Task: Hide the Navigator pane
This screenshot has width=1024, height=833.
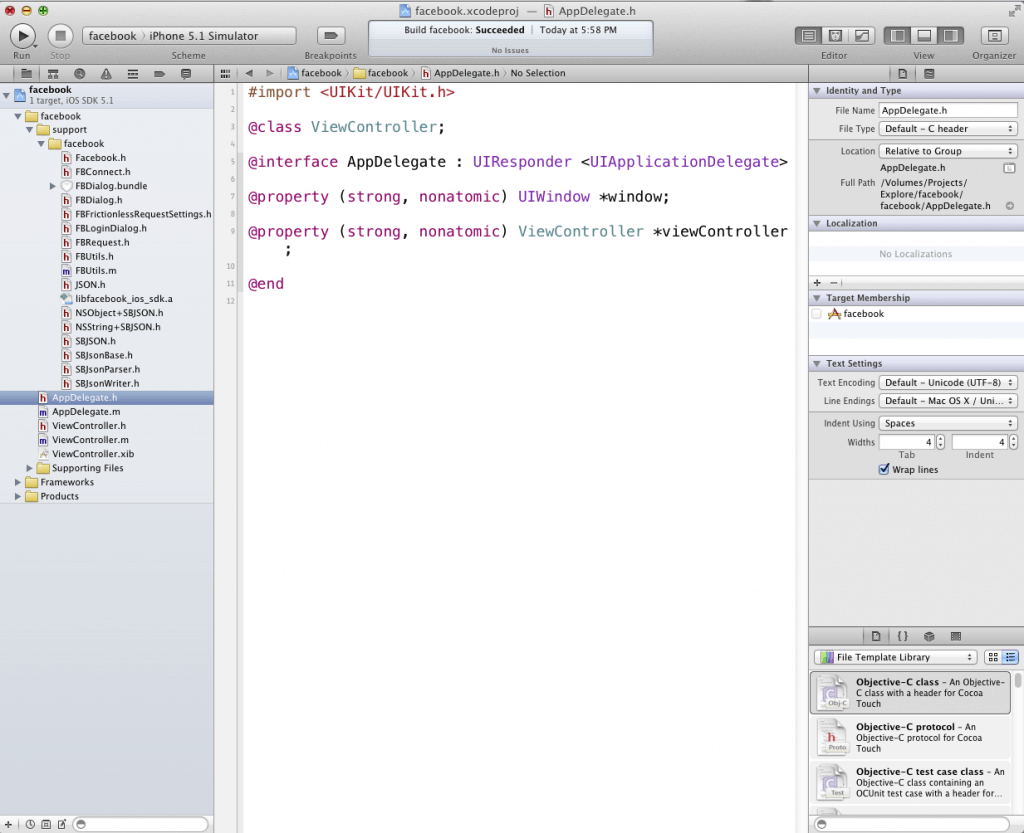Action: 897,36
